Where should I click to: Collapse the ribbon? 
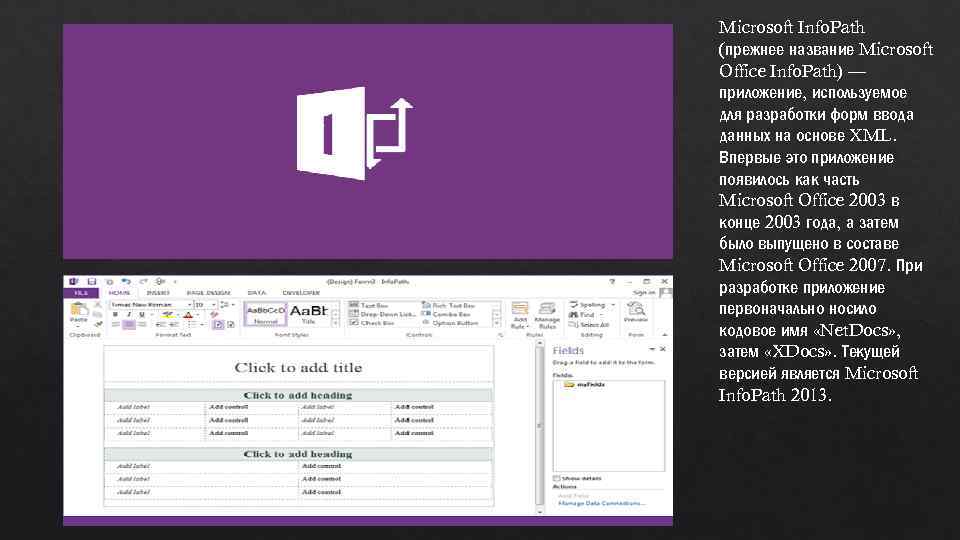coord(665,335)
